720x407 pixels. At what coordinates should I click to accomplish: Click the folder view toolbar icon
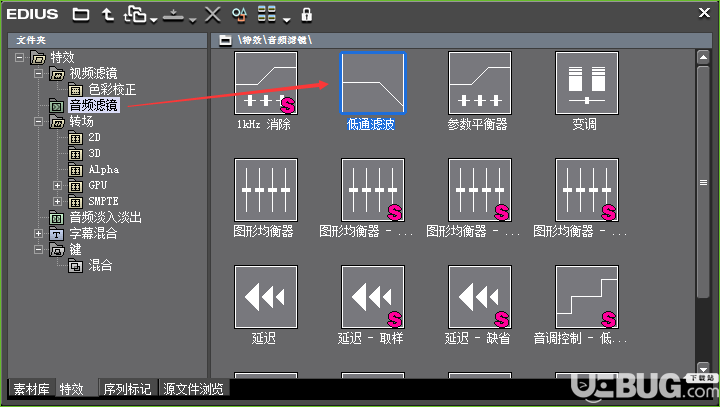pos(81,15)
